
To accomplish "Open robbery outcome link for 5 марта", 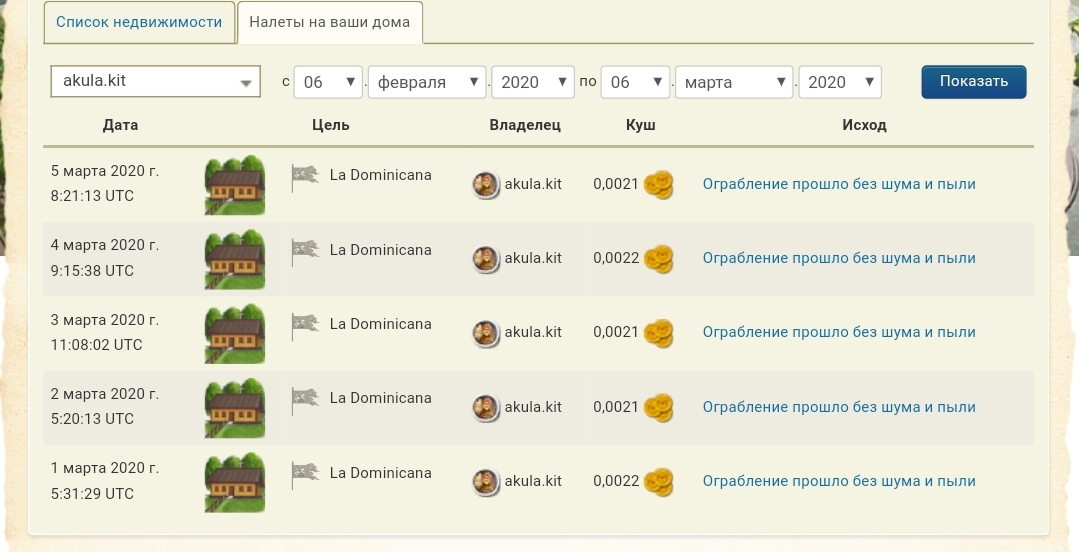I will (838, 184).
